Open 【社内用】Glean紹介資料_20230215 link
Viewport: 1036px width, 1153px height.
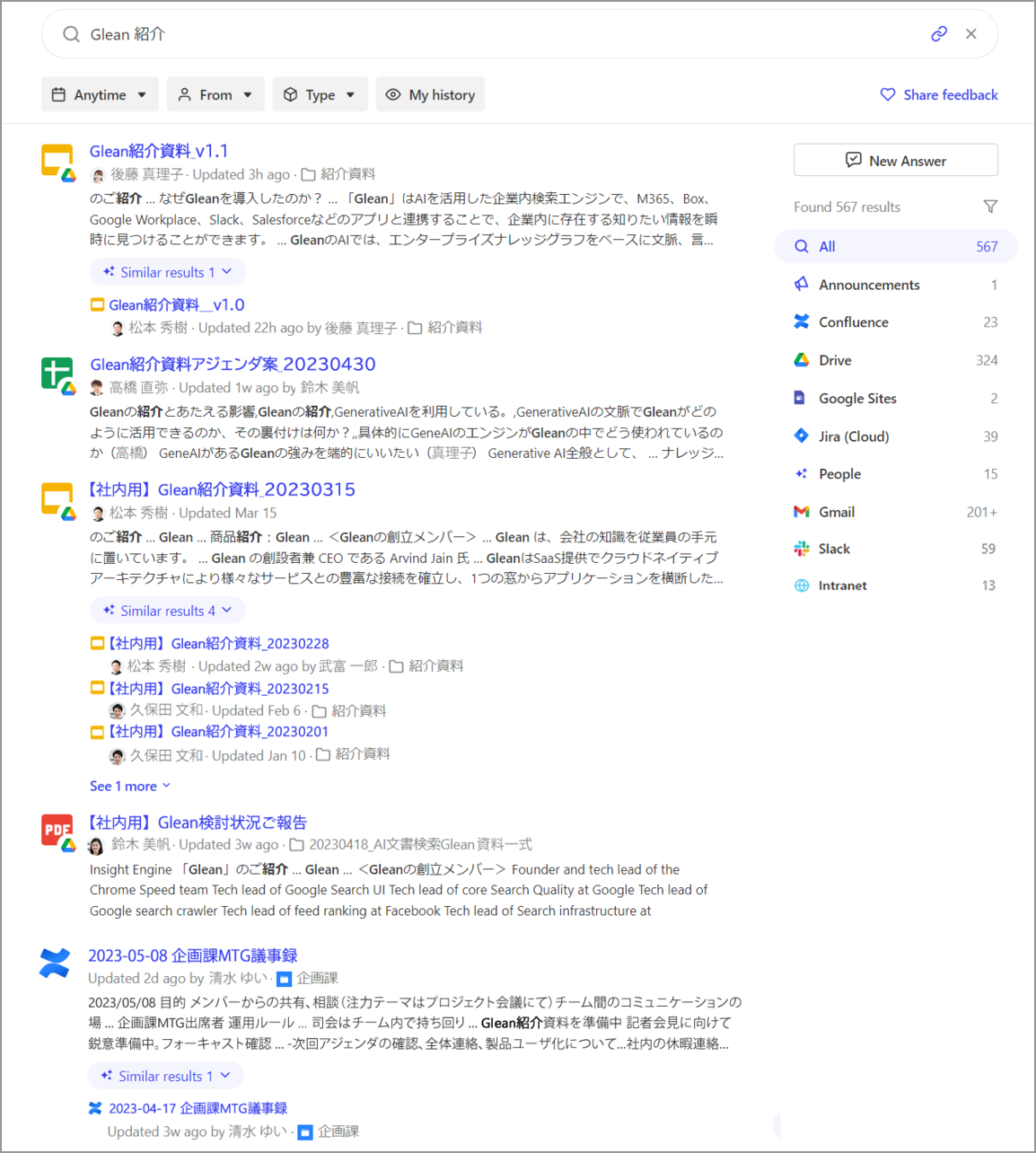tap(218, 689)
